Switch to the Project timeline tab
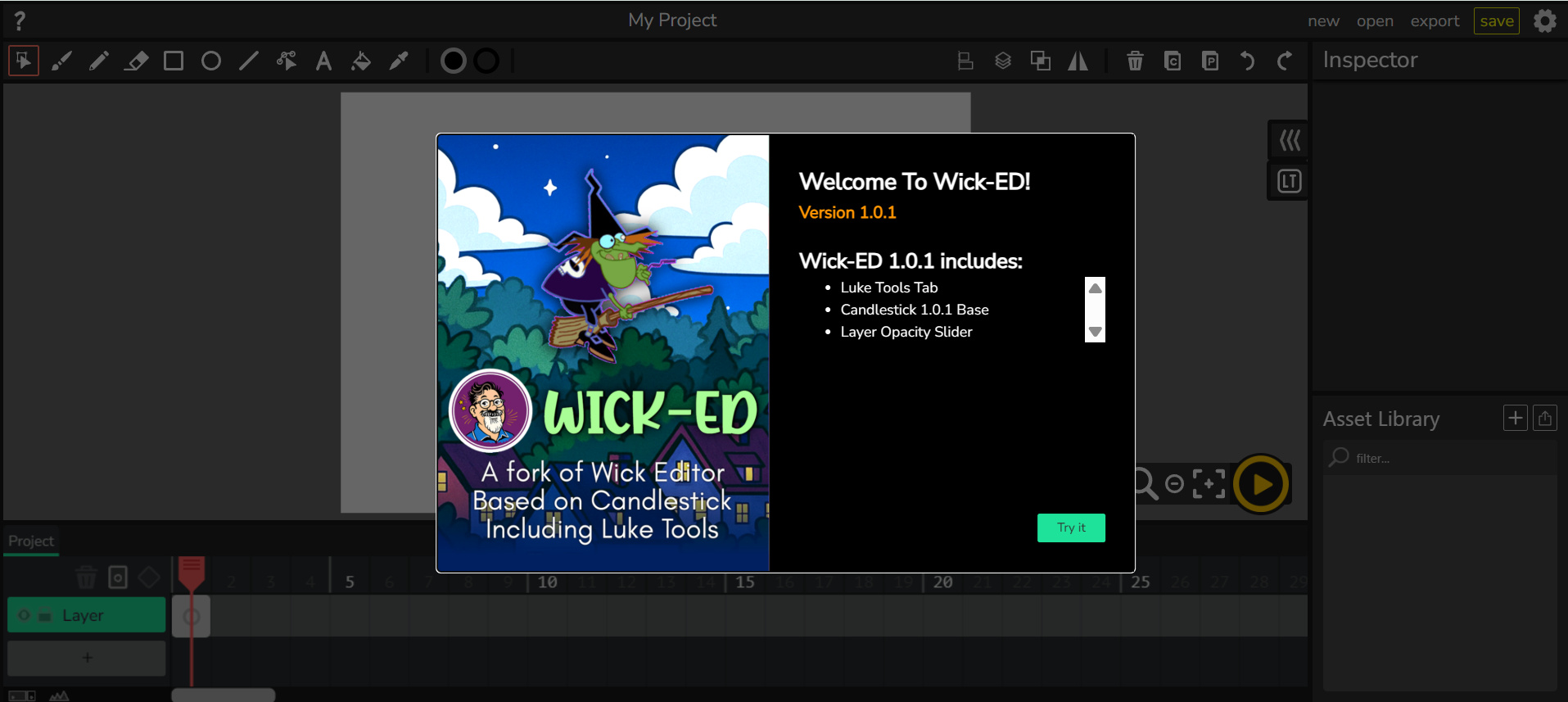1568x702 pixels. [31, 541]
